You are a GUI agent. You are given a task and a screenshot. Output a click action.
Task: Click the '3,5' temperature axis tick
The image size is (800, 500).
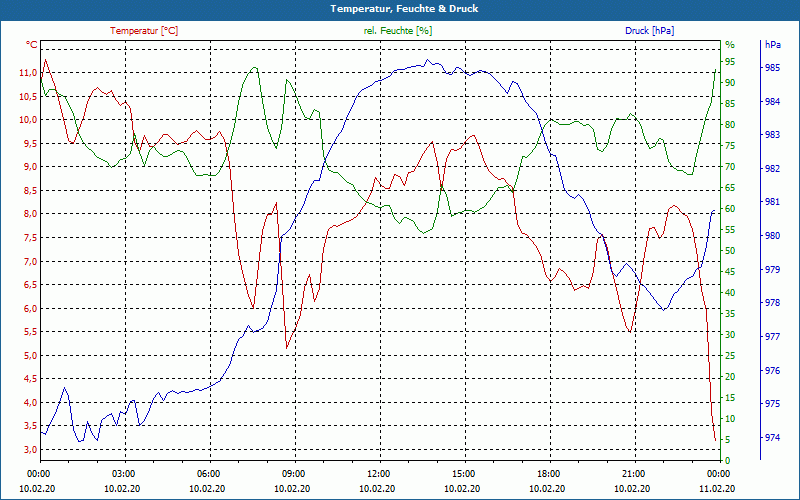pos(30,426)
